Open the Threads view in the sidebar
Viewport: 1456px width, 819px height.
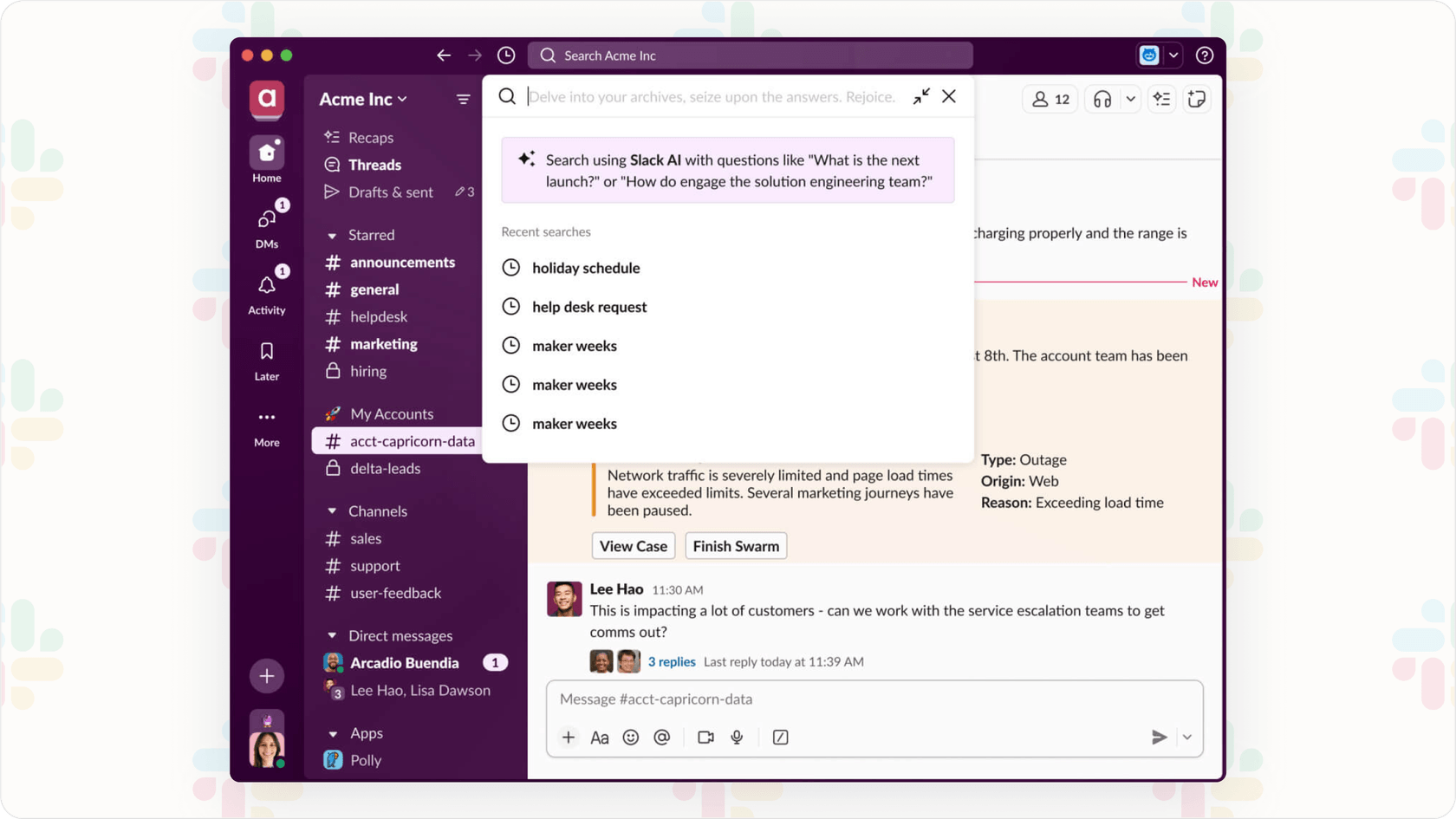pos(374,165)
